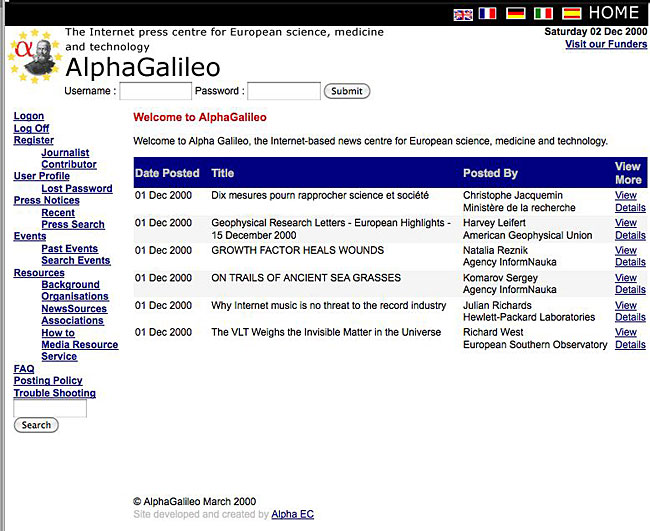650x531 pixels.
Task: Open the Register menu link
Action: click(x=34, y=140)
